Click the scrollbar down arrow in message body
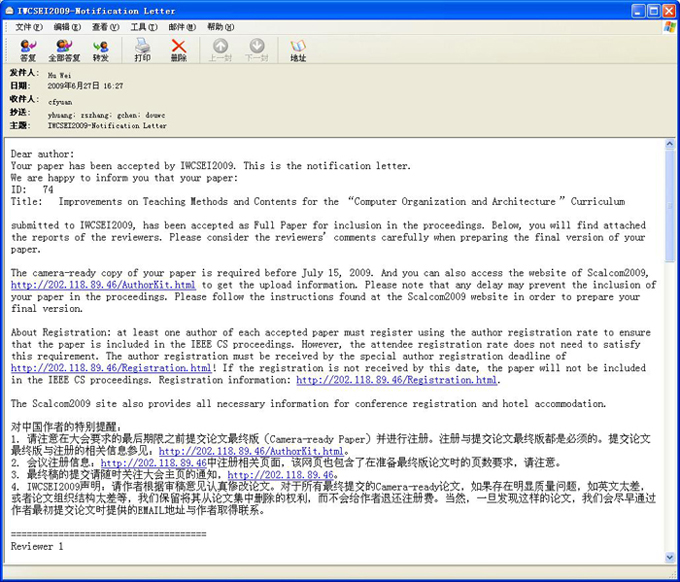Viewport: 680px width, 582px height. point(669,555)
